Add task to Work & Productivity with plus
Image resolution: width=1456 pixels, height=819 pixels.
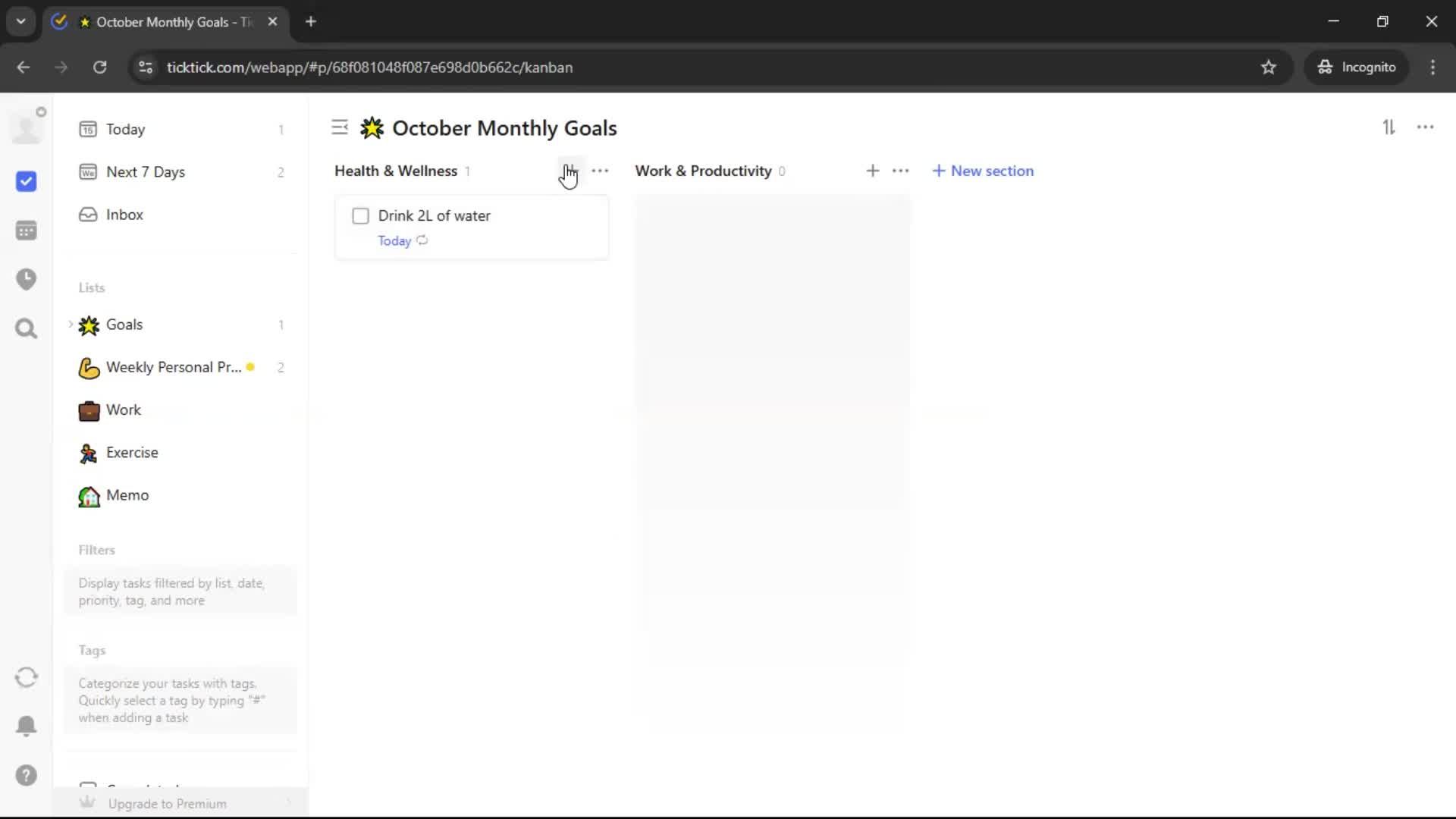tap(873, 171)
